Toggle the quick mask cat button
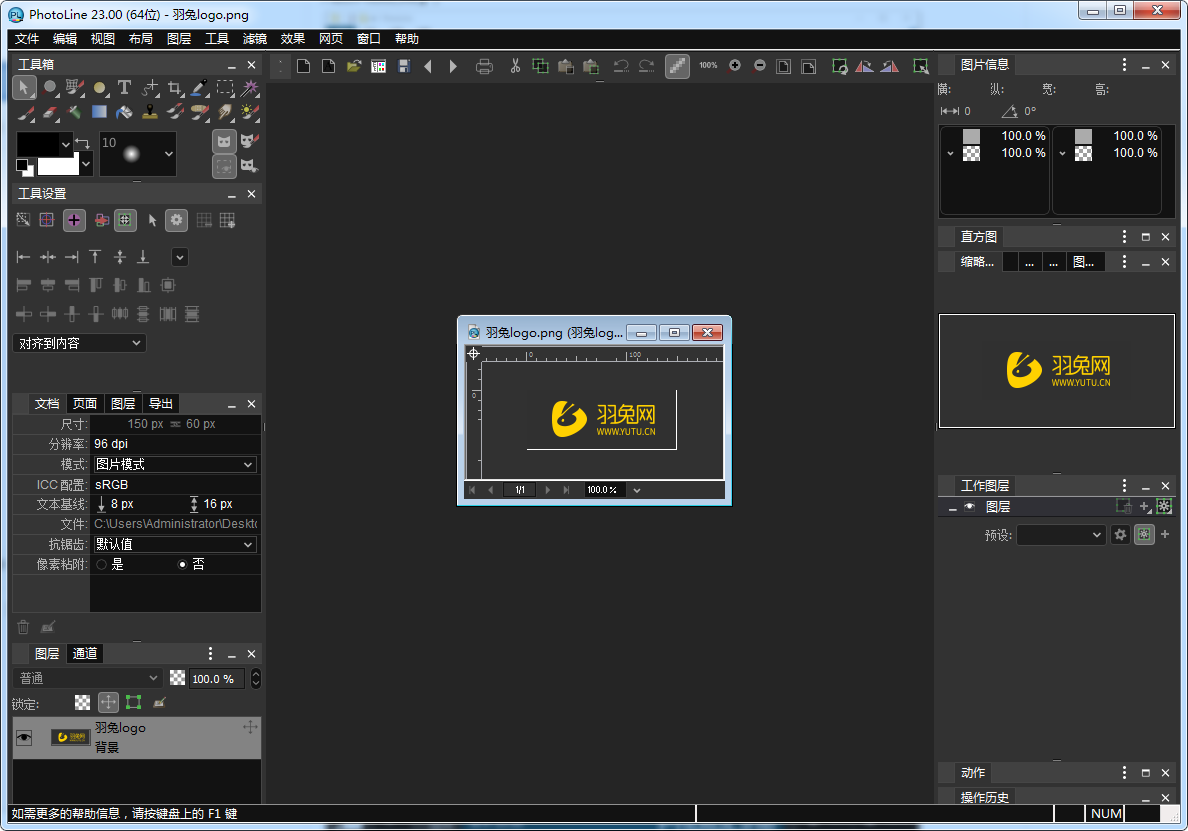This screenshot has width=1188, height=831. [x=224, y=142]
